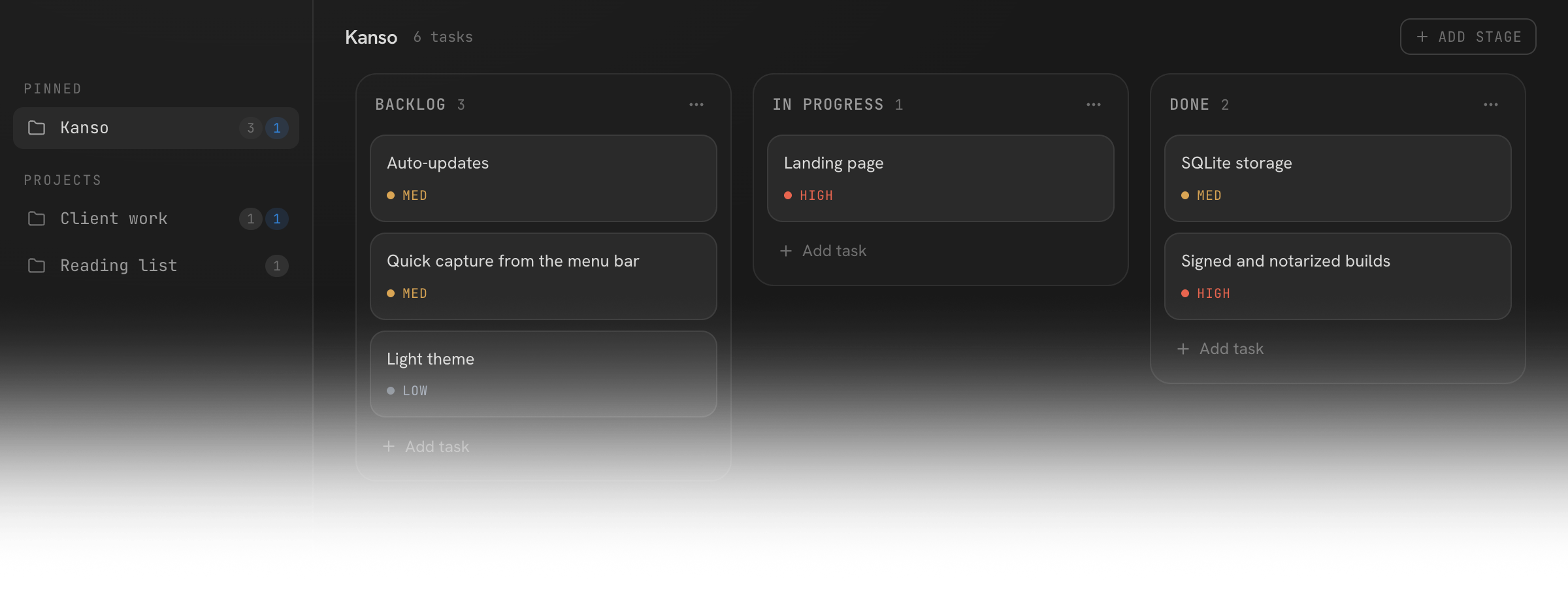The height and width of the screenshot is (601, 1568).
Task: Click the Client work folder icon
Action: point(37,218)
